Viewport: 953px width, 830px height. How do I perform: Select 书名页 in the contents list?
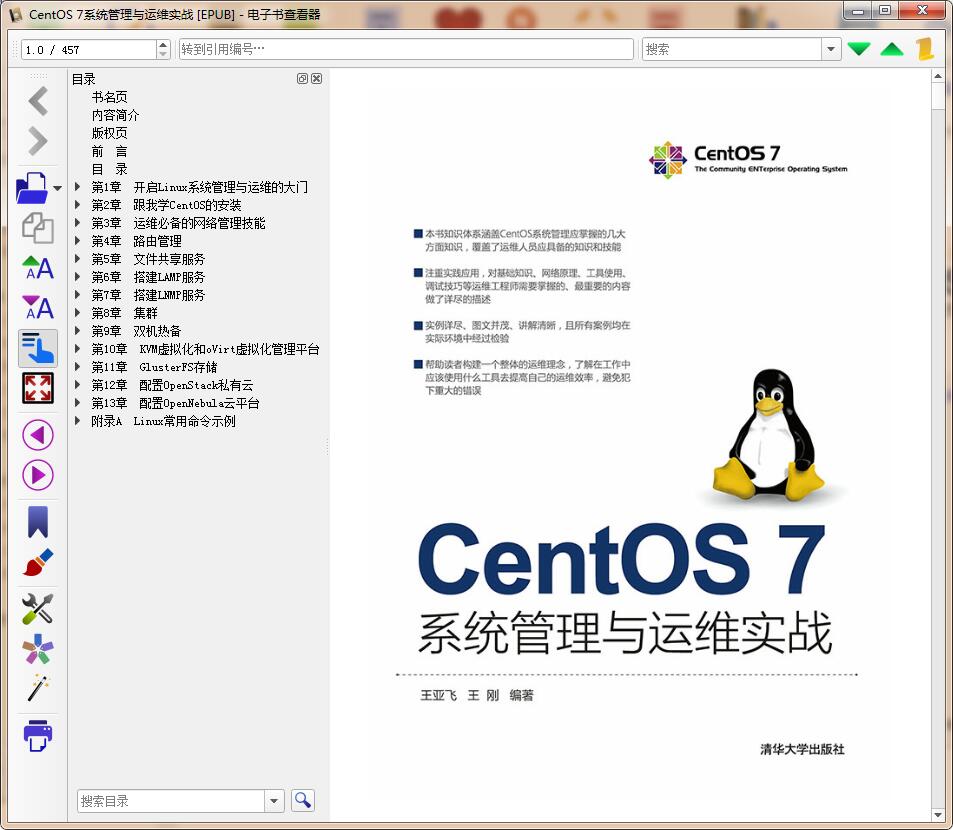[x=109, y=97]
